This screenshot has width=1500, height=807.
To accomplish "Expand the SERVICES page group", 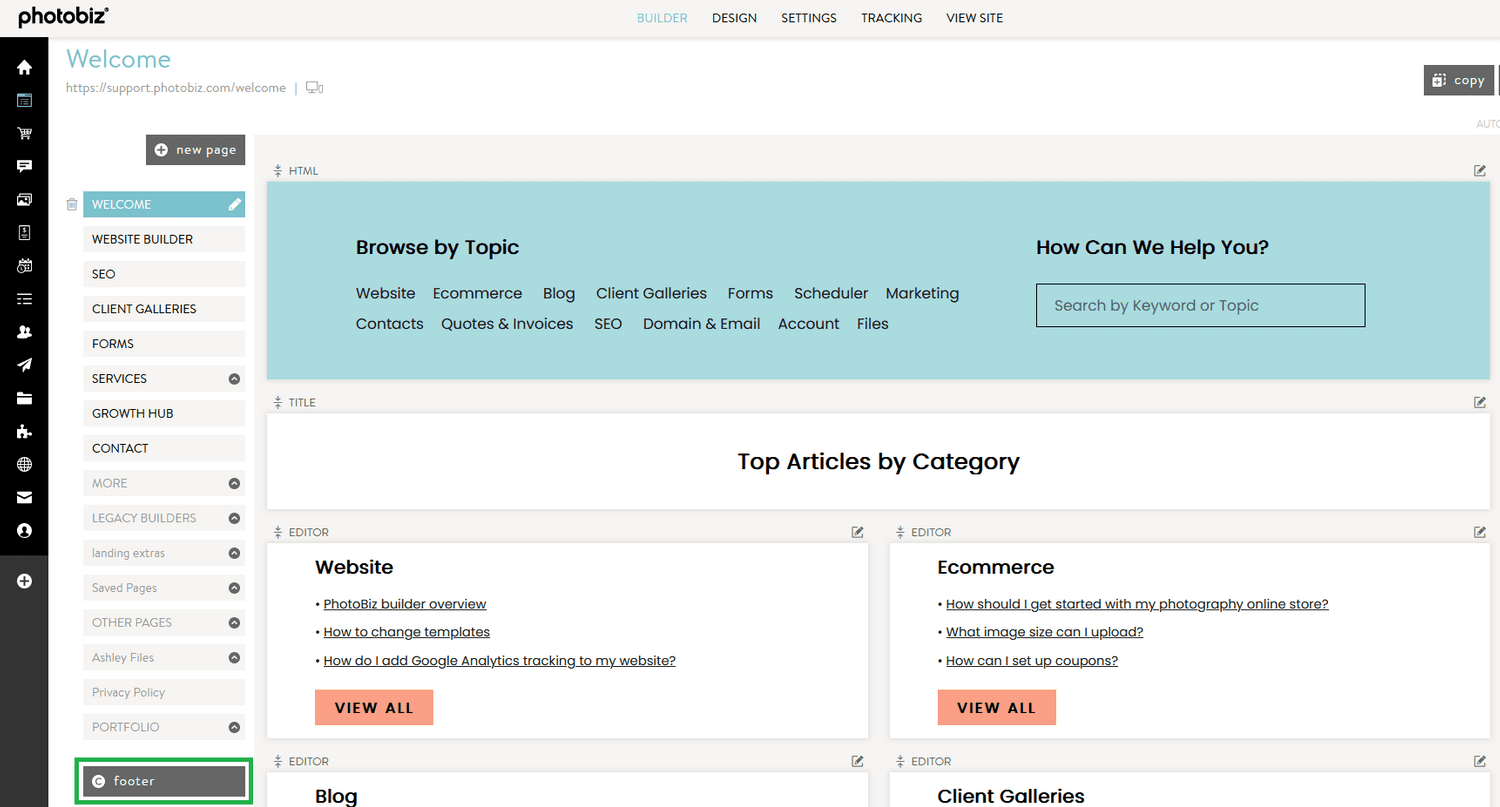I will (232, 378).
